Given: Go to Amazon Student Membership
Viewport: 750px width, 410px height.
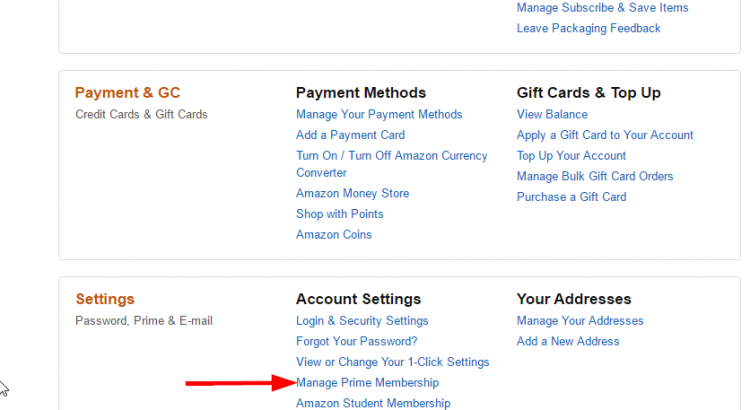Looking at the screenshot, I should tap(373, 403).
